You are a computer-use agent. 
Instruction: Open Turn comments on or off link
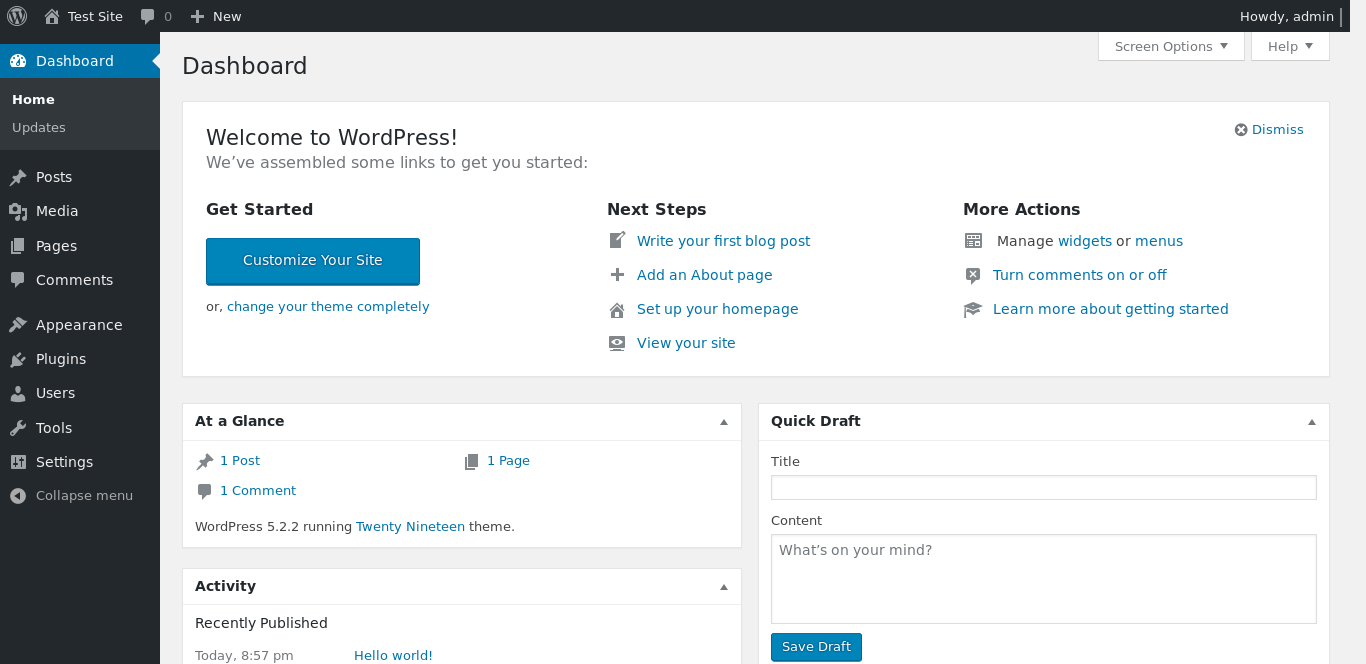1080,275
